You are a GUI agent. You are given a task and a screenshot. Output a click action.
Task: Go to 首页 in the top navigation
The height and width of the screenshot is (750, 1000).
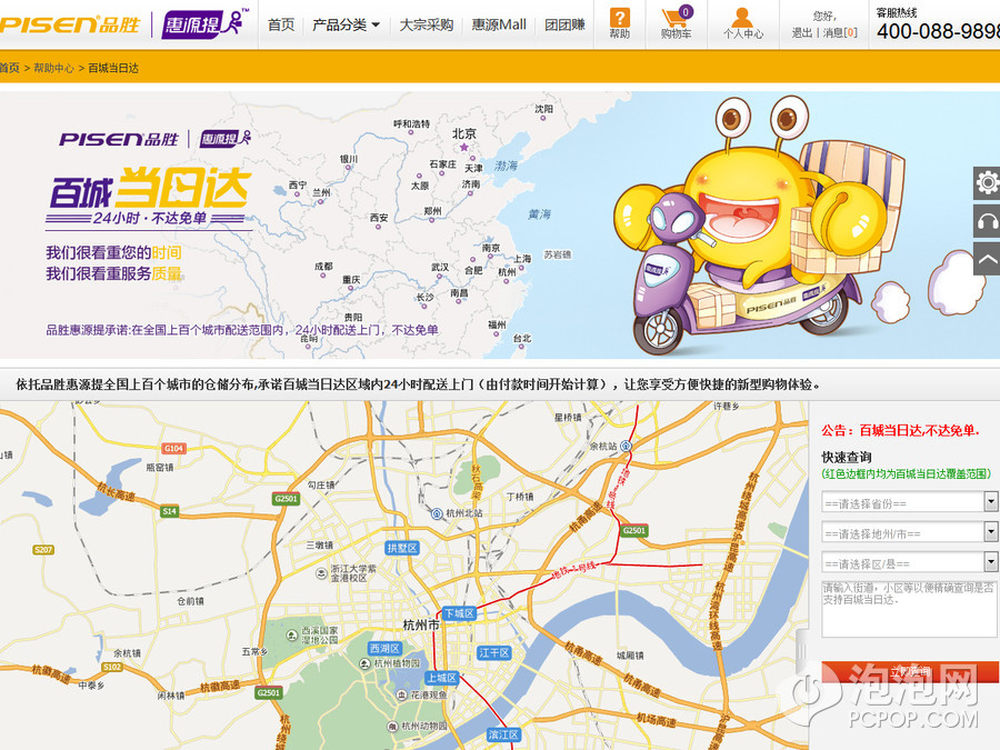click(x=281, y=25)
